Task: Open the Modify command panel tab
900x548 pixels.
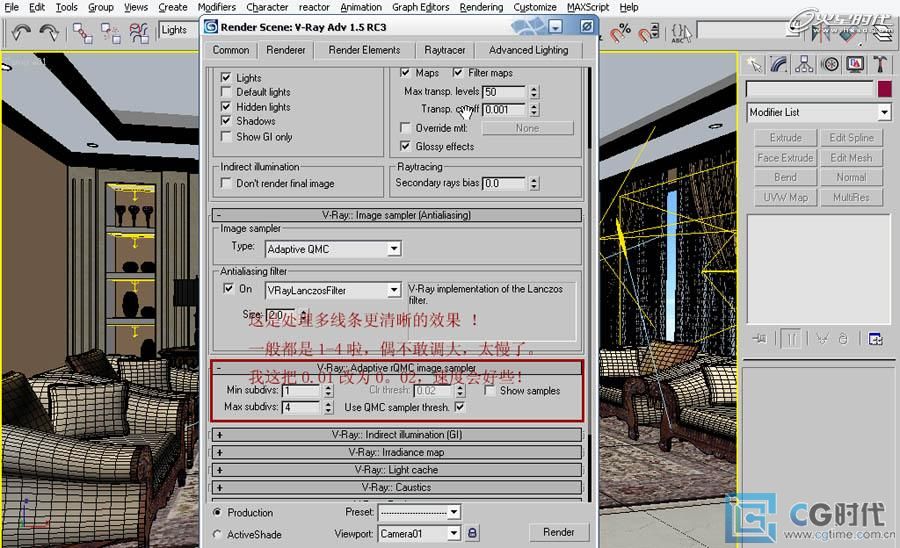Action: [x=779, y=64]
